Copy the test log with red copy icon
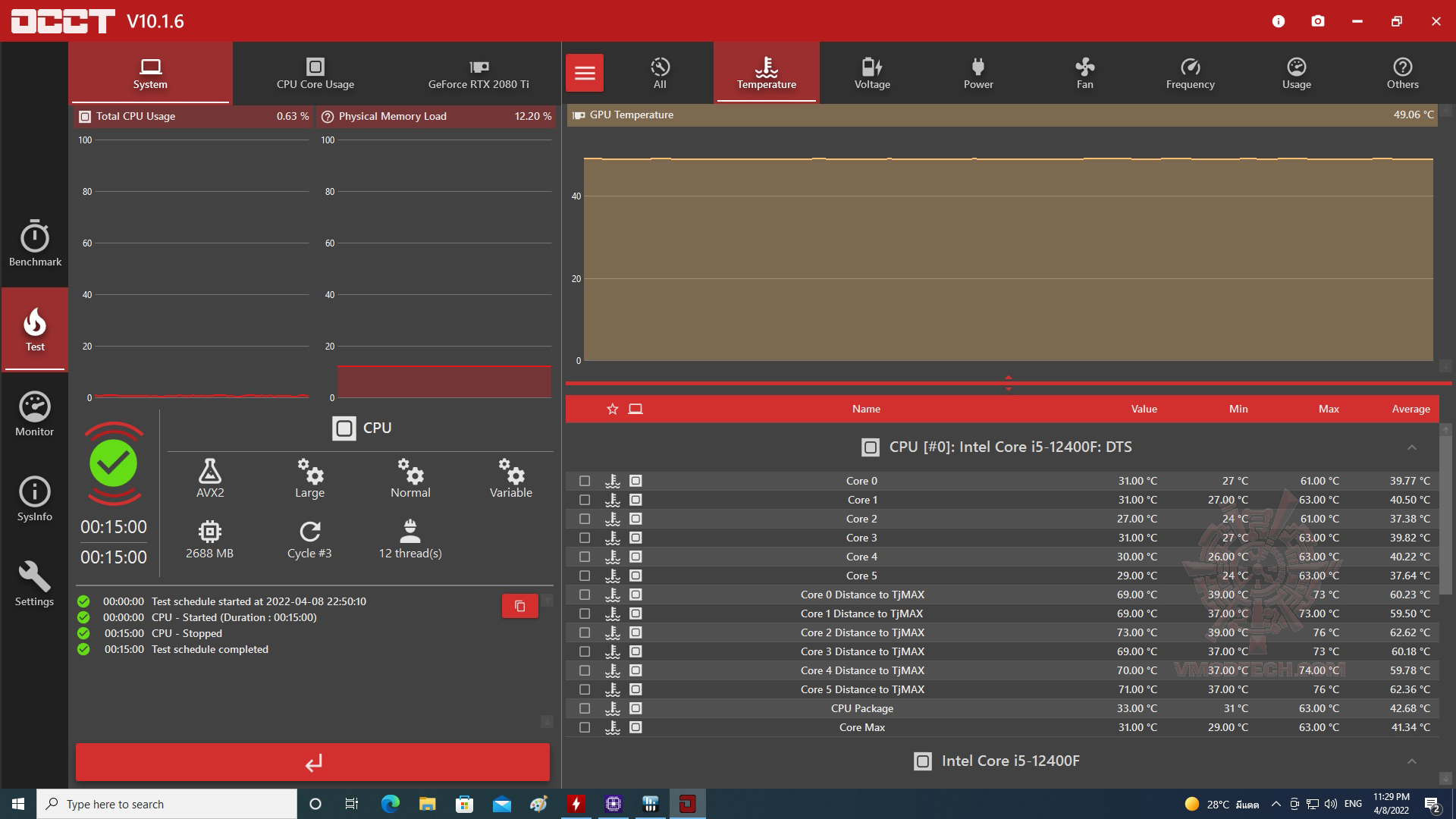This screenshot has height=819, width=1456. tap(520, 606)
